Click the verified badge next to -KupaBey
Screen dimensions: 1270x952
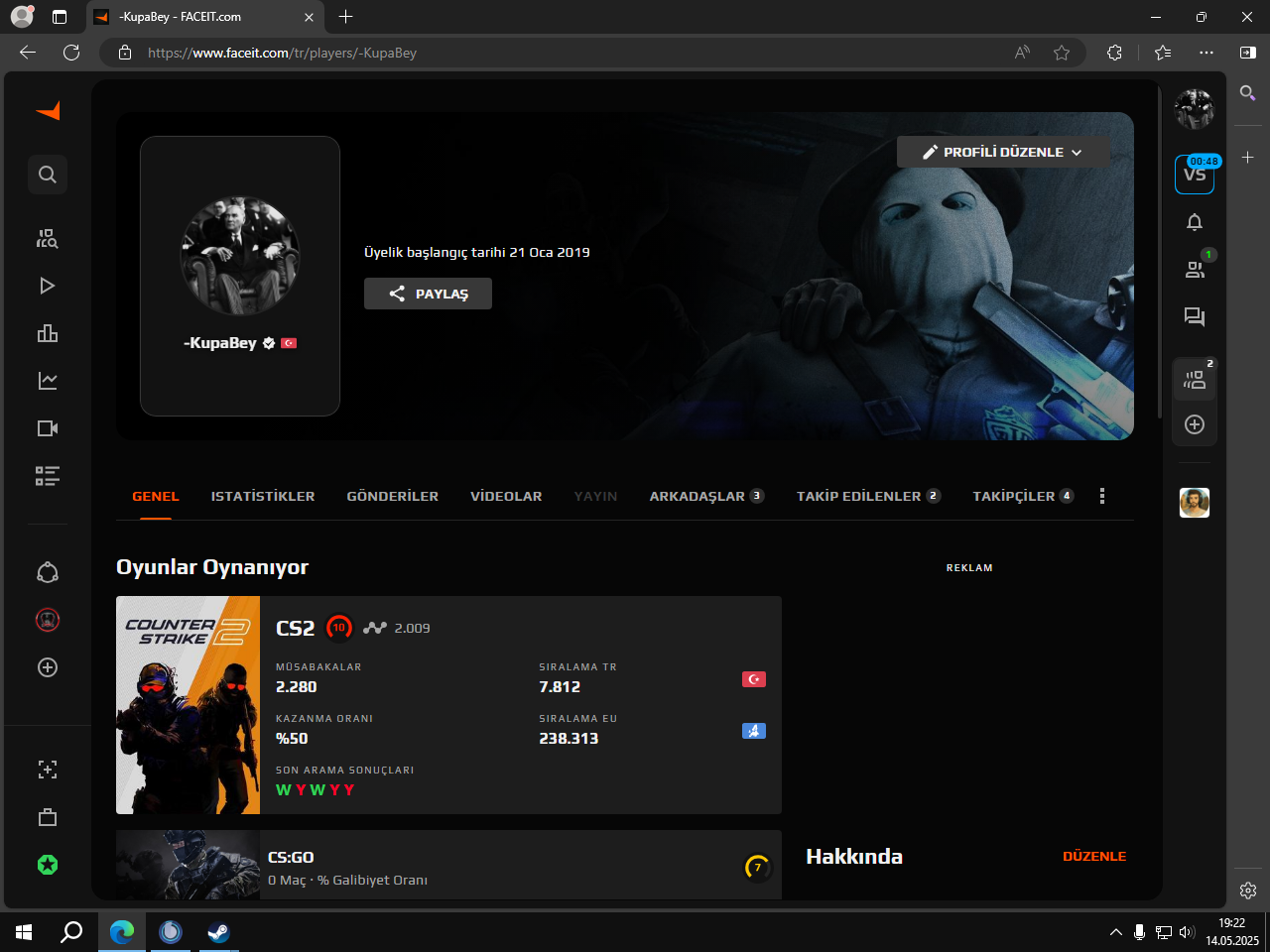269,343
